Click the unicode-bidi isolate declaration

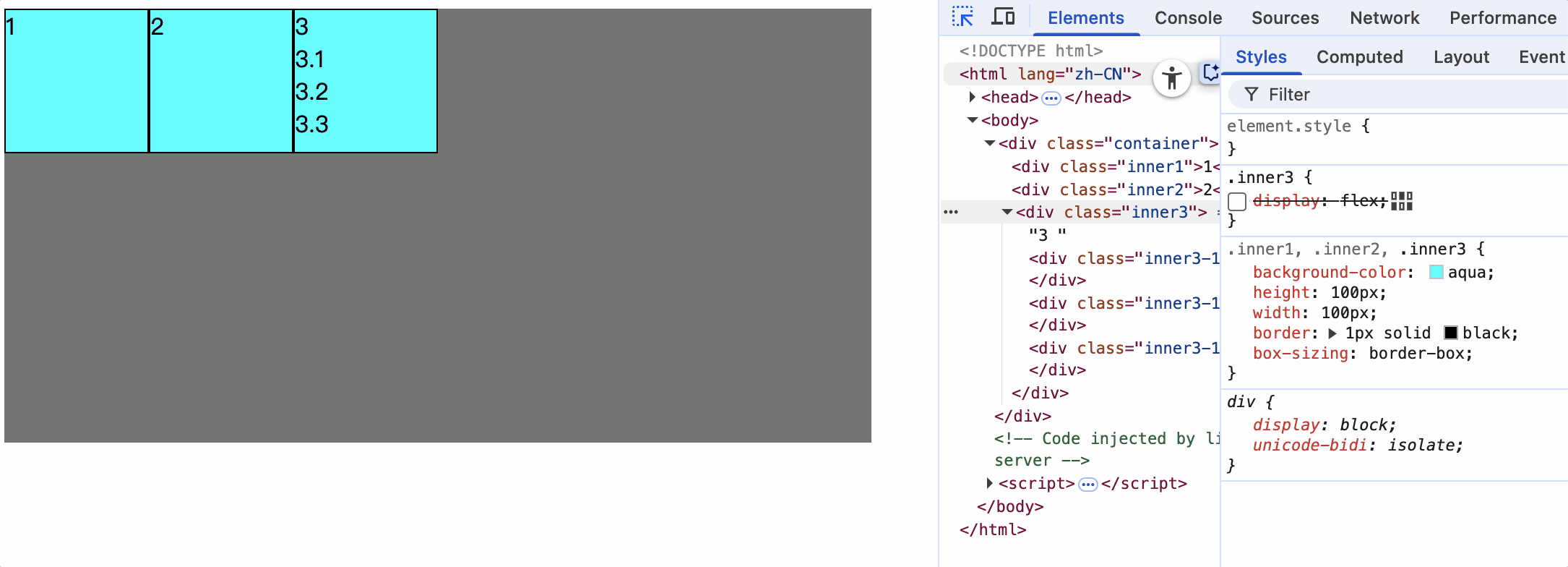(1358, 445)
